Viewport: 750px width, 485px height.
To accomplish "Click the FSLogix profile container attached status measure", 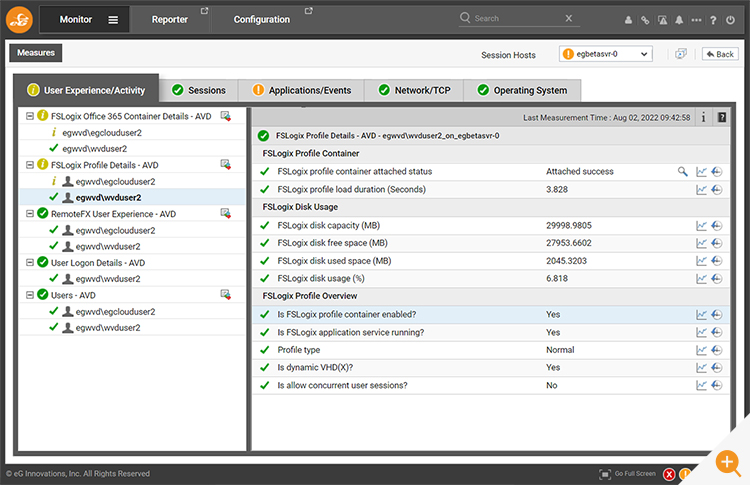I will click(x=354, y=171).
